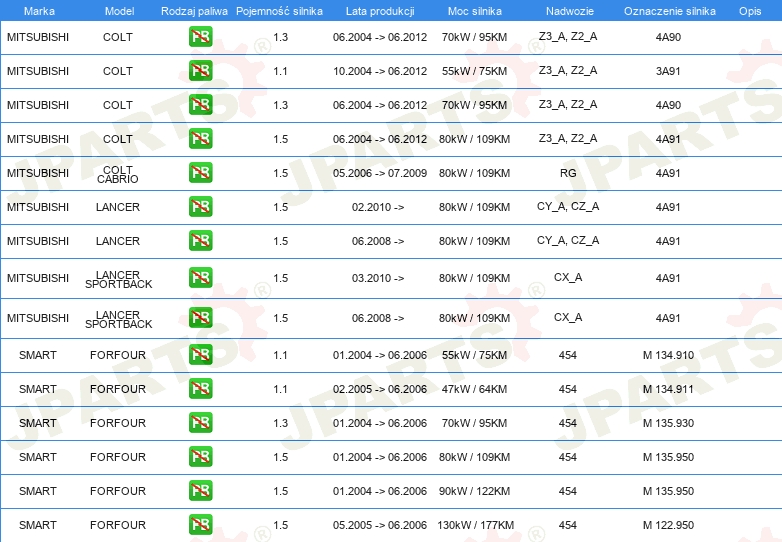Click the power value 130kW / 177KM
The width and height of the screenshot is (782, 542).
[475, 525]
